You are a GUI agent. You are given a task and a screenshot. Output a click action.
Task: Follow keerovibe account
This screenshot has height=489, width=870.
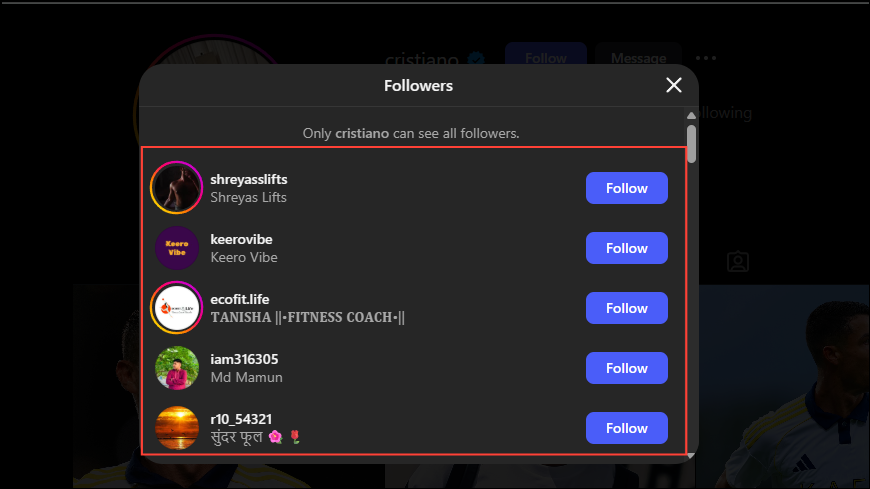[x=626, y=248]
